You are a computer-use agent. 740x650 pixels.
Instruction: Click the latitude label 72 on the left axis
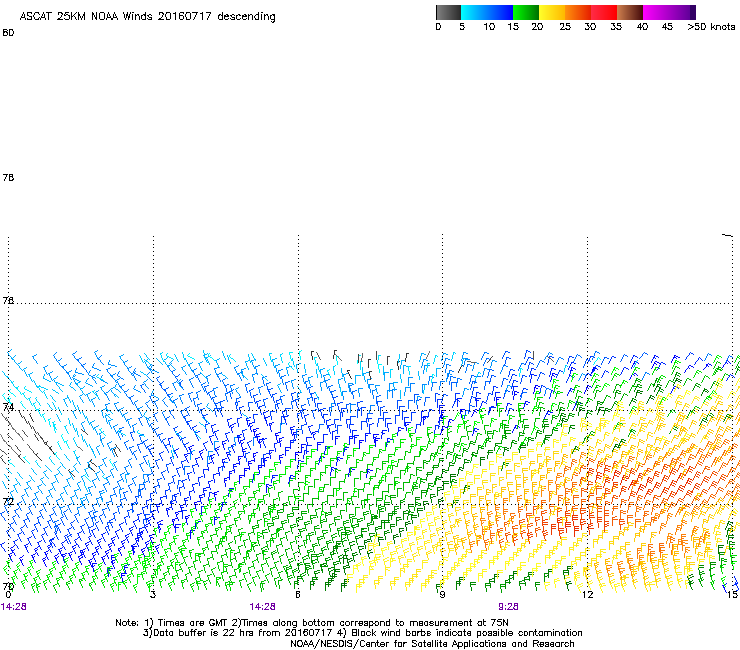[8, 501]
